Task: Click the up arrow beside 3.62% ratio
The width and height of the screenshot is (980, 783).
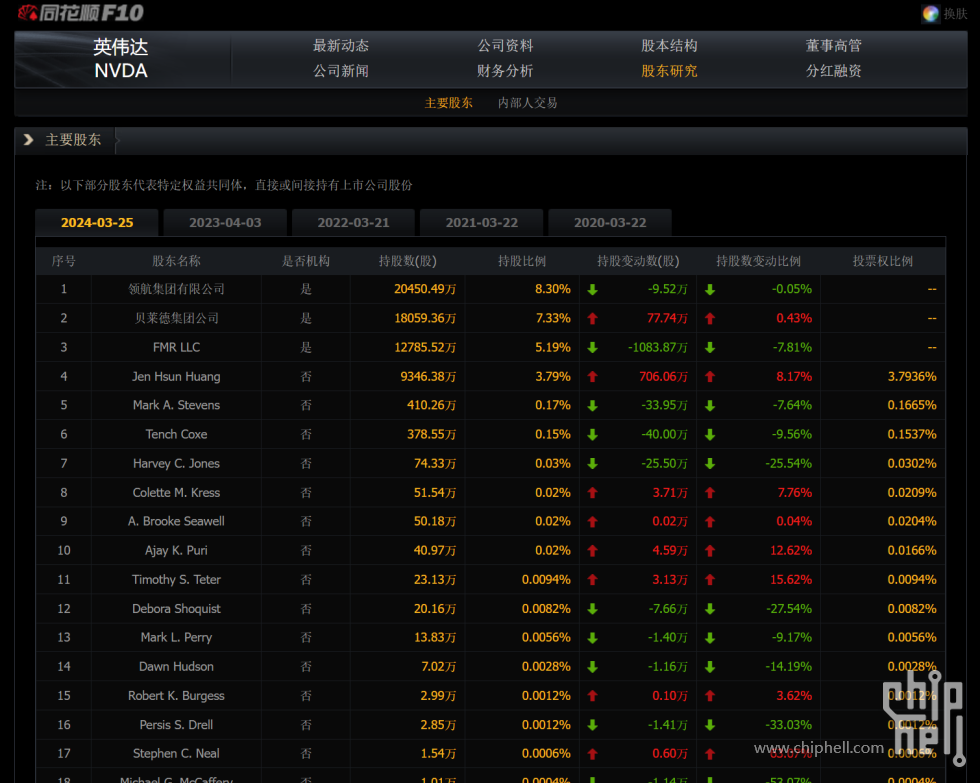Action: click(x=710, y=696)
